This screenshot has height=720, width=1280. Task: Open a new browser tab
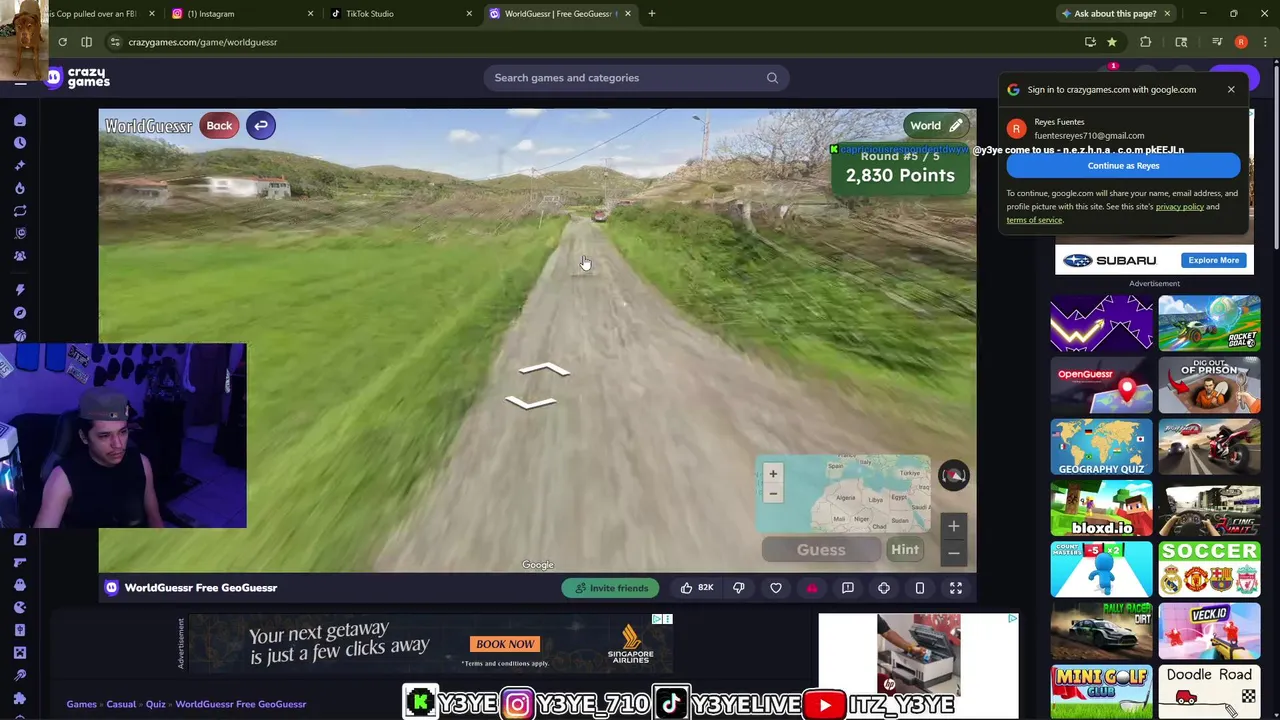click(x=652, y=14)
